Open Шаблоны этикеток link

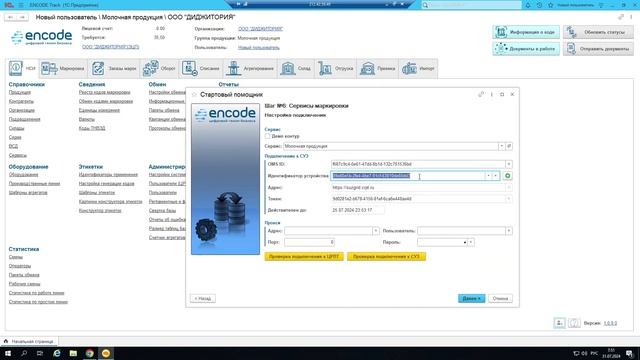coord(97,193)
